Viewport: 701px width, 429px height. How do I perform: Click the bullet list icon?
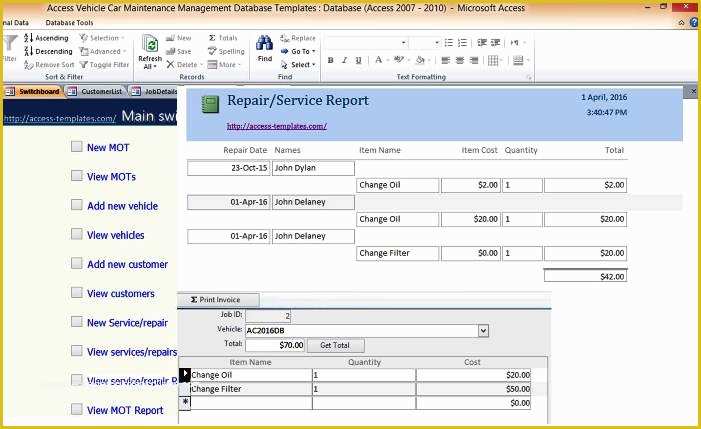(x=448, y=42)
